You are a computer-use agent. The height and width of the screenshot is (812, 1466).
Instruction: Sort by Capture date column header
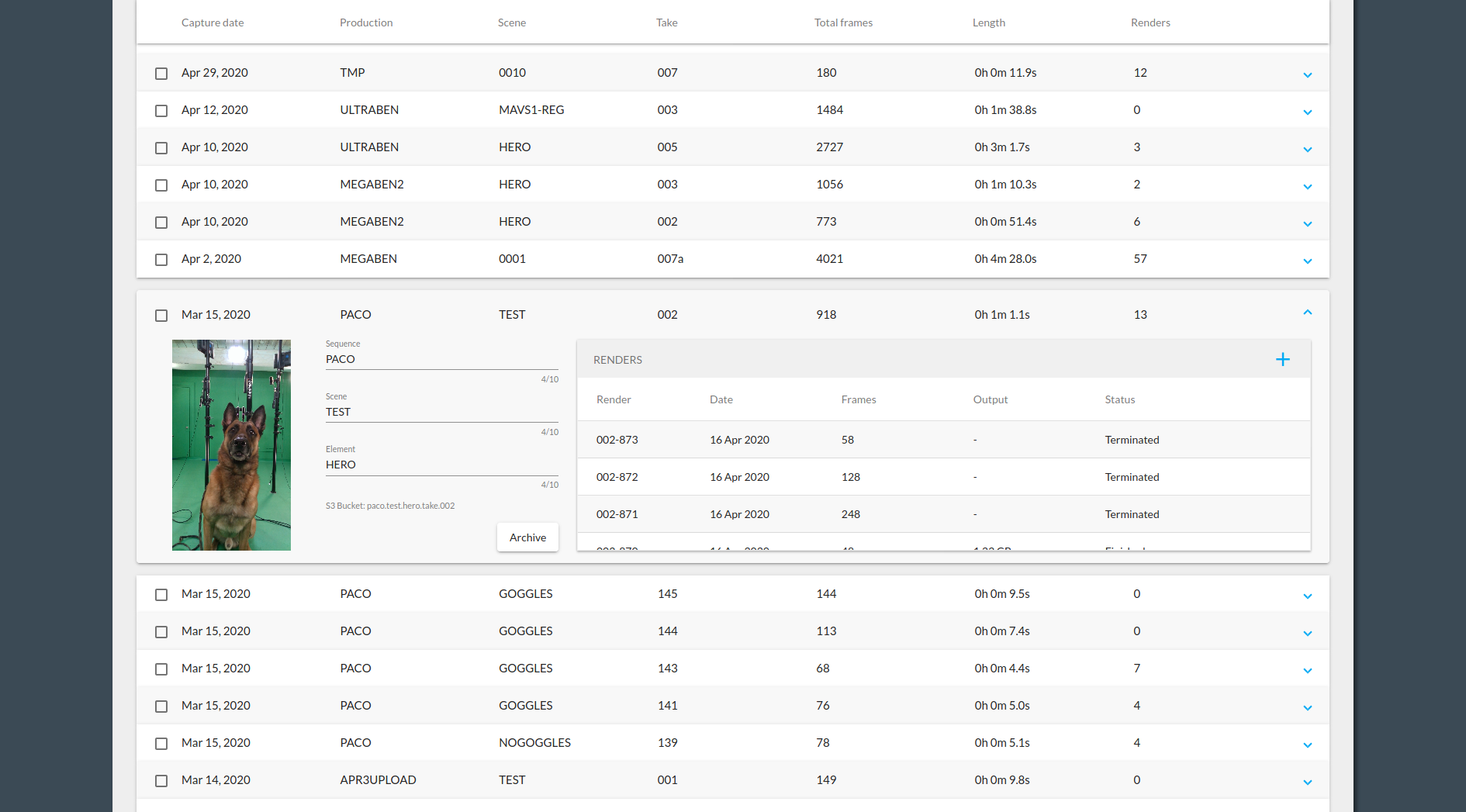point(213,22)
